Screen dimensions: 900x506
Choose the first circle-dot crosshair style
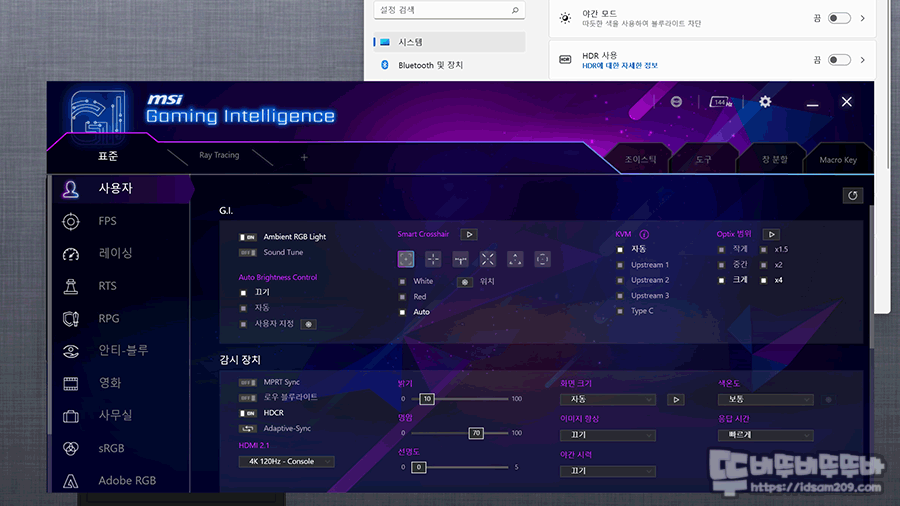[406, 259]
